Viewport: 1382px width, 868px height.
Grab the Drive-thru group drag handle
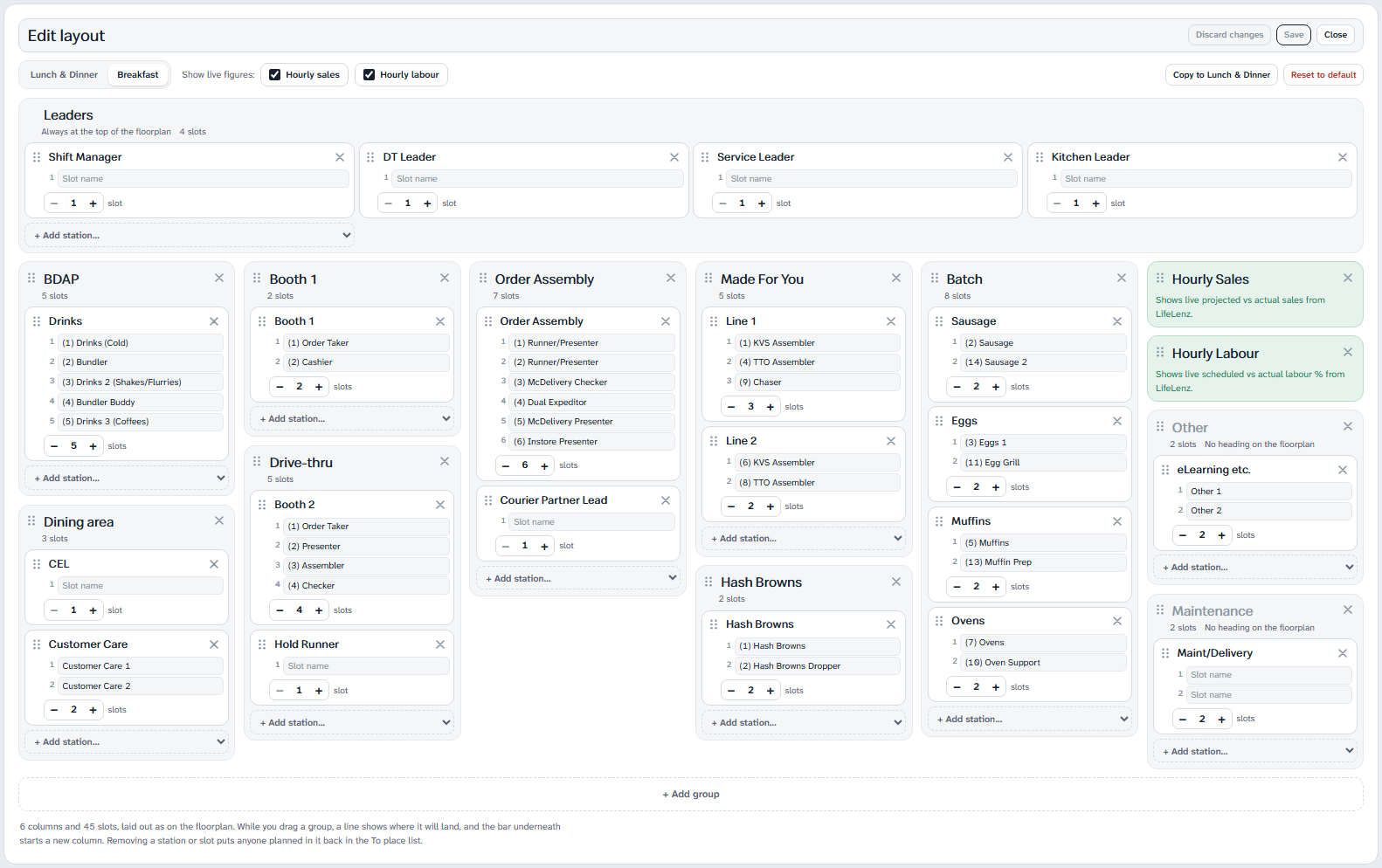click(x=257, y=462)
